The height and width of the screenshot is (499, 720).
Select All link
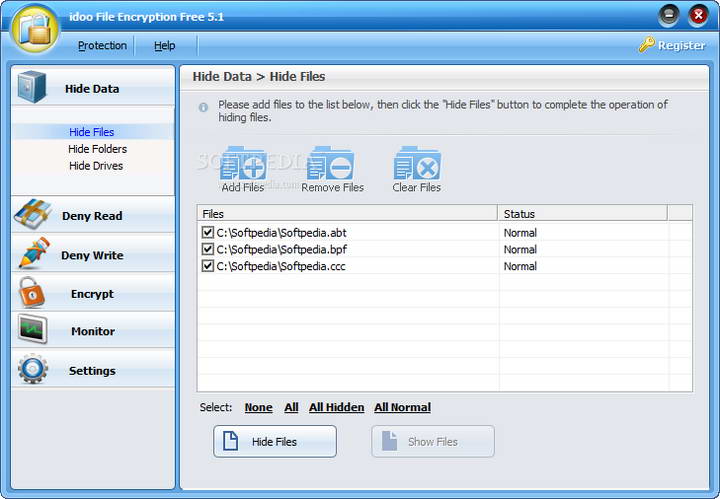(291, 407)
